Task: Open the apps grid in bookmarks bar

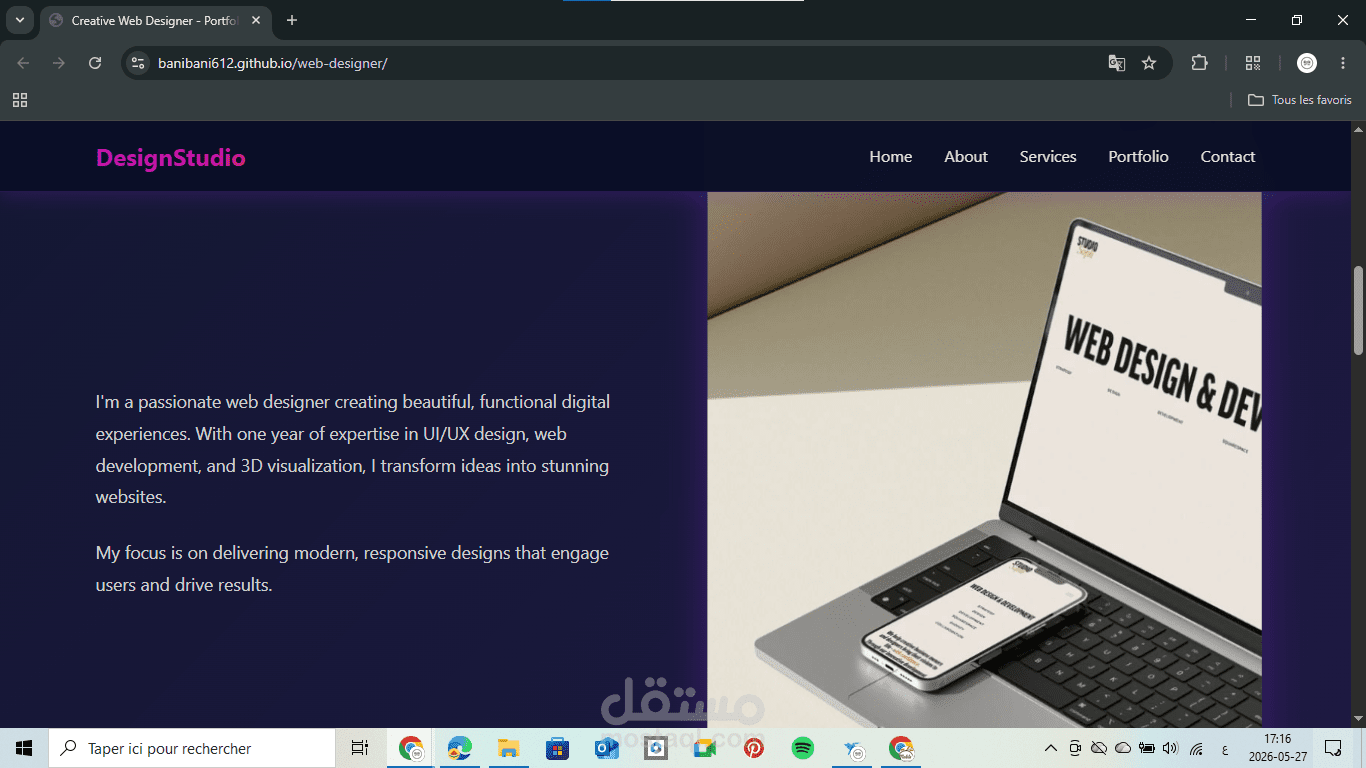Action: (x=20, y=100)
